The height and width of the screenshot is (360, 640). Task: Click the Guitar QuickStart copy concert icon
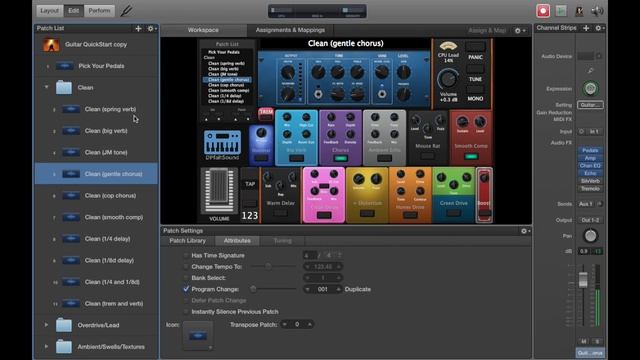click(51, 44)
